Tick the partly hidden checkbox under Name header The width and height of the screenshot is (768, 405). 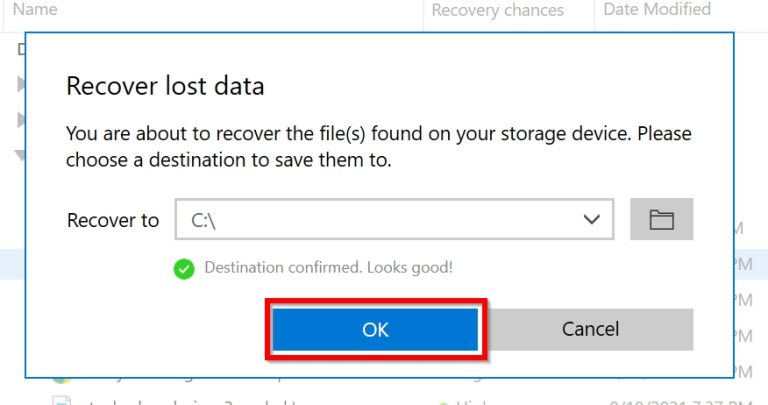click(21, 46)
